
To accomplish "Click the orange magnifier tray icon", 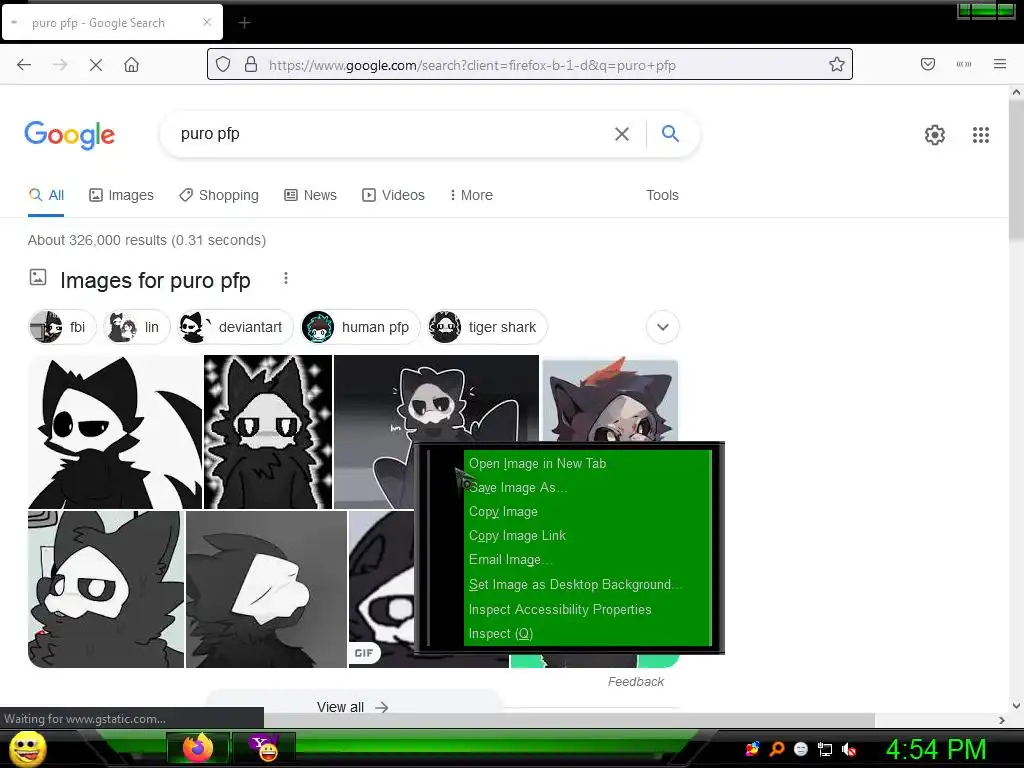I will 776,749.
